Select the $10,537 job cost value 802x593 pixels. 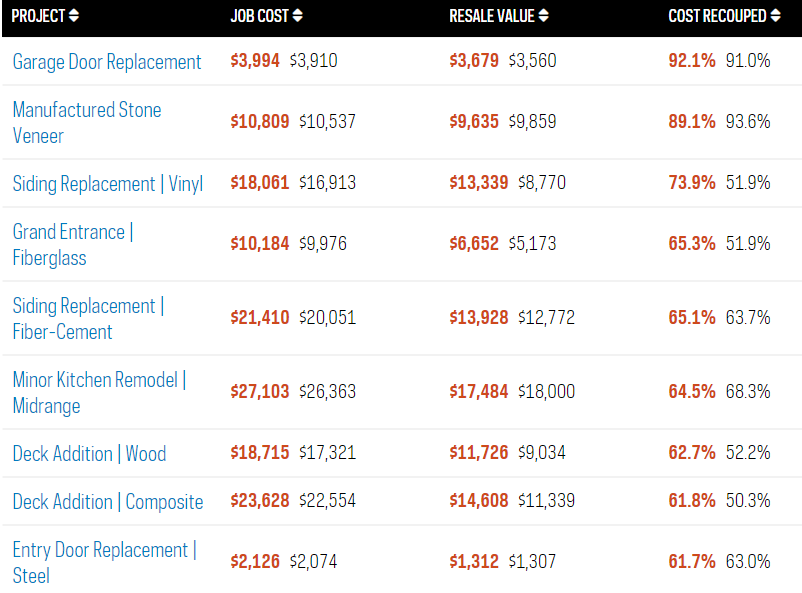pyautogui.click(x=327, y=122)
